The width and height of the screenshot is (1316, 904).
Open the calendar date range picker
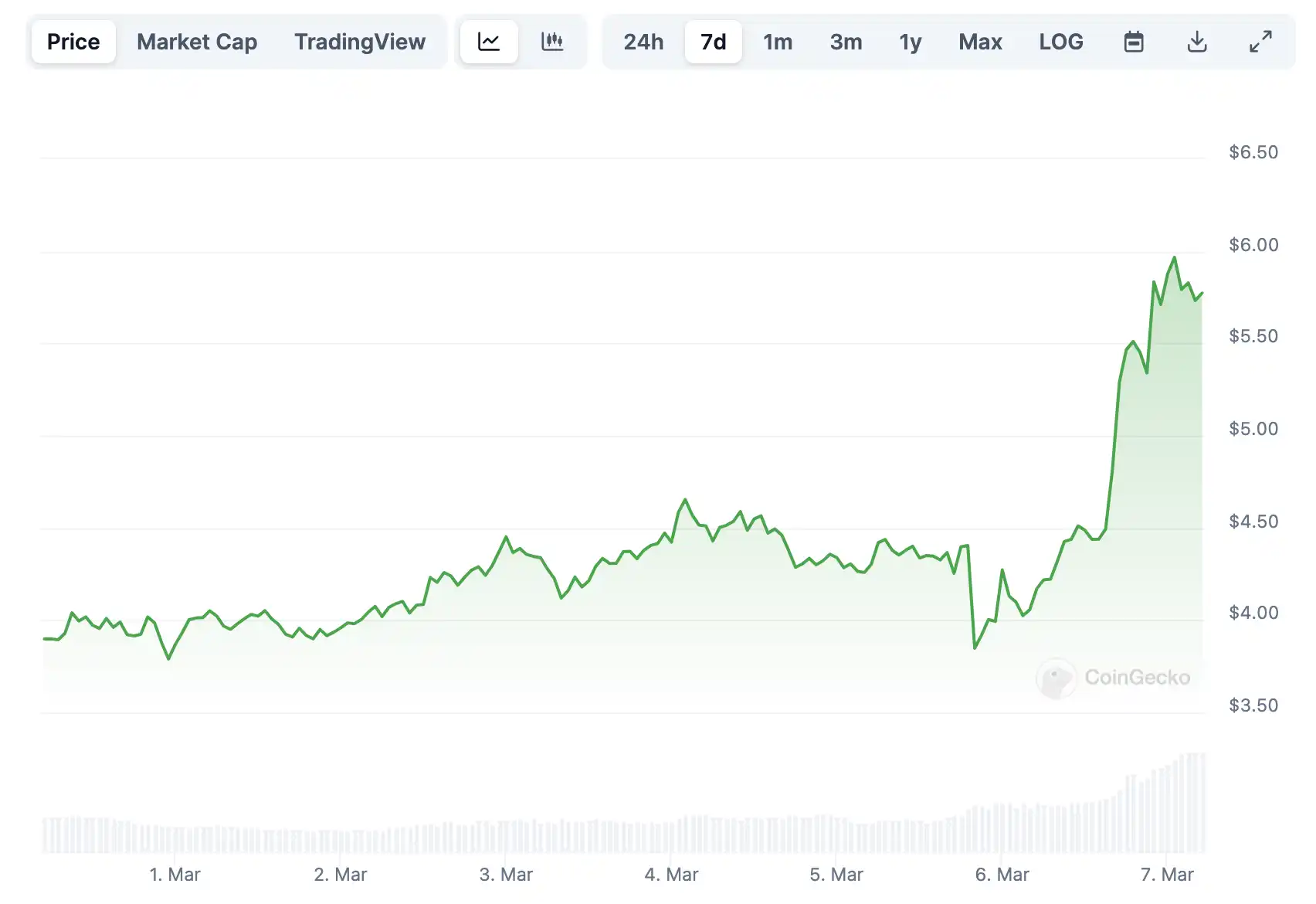pos(1134,42)
